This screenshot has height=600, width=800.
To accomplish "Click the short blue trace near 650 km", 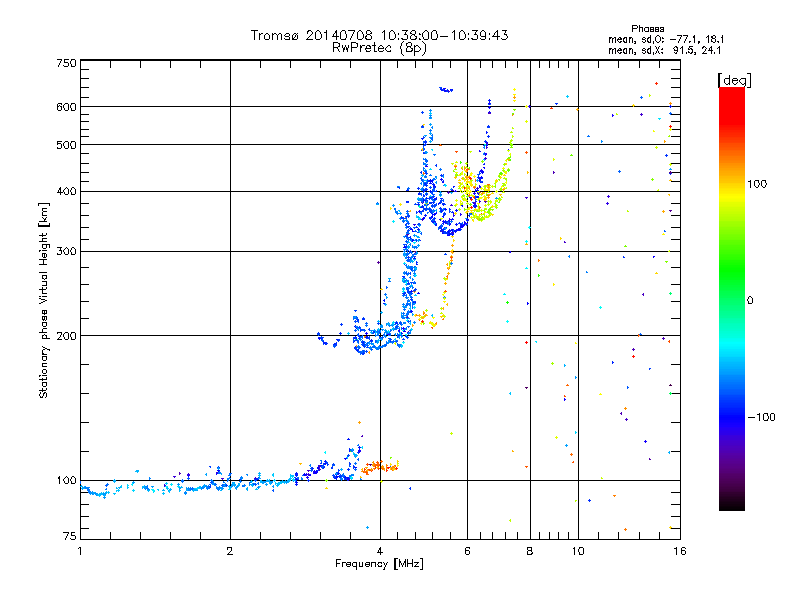I will [446, 90].
